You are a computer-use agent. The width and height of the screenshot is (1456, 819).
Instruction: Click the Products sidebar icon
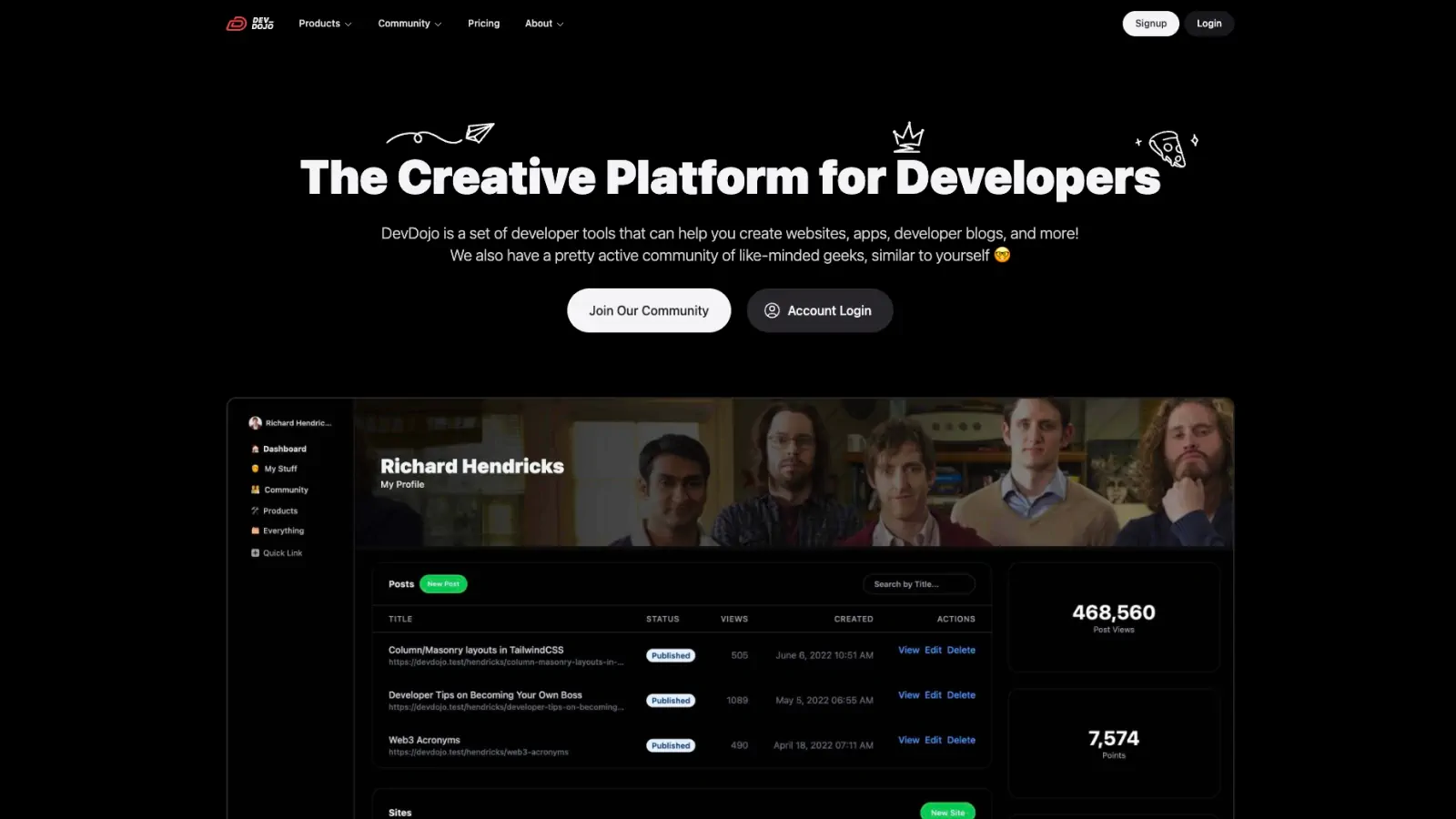click(x=256, y=511)
